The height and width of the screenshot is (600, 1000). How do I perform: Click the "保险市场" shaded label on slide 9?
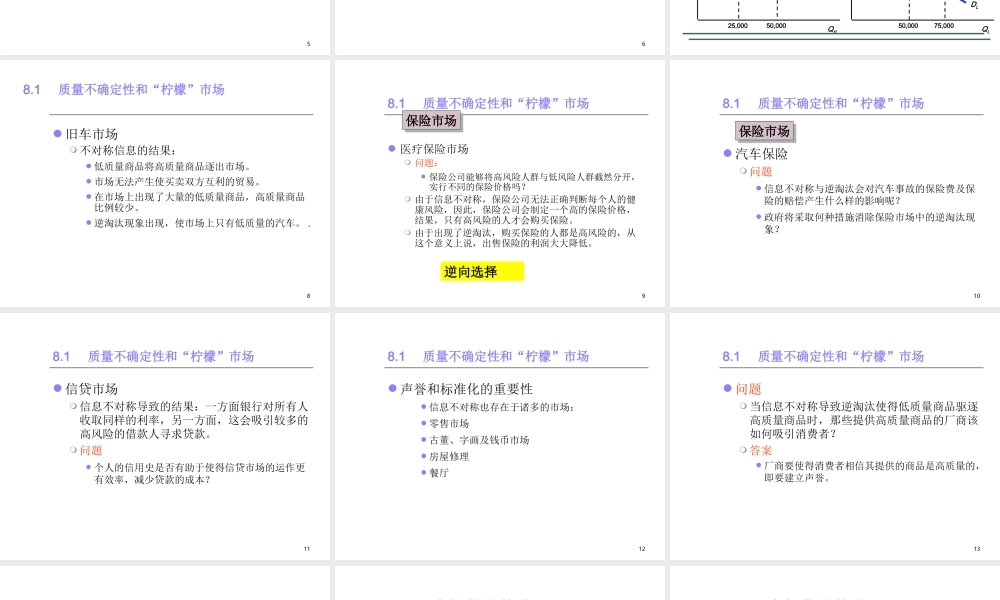(x=430, y=122)
